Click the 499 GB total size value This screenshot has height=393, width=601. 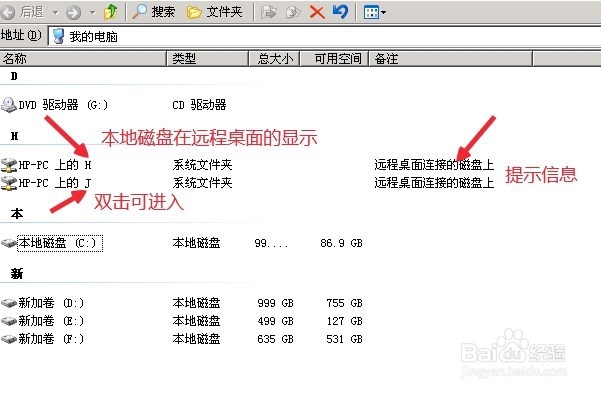[275, 321]
